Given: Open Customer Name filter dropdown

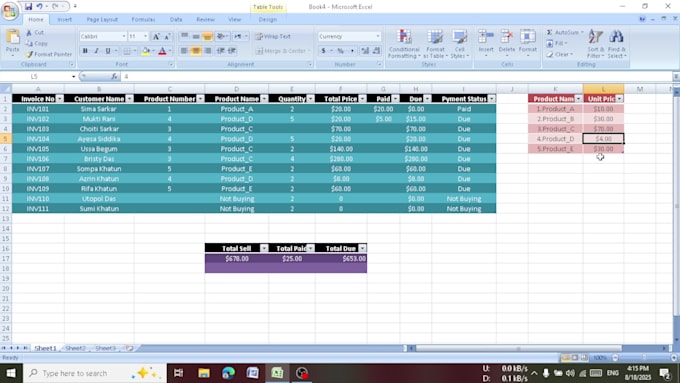Looking at the screenshot, I should pyautogui.click(x=129, y=99).
